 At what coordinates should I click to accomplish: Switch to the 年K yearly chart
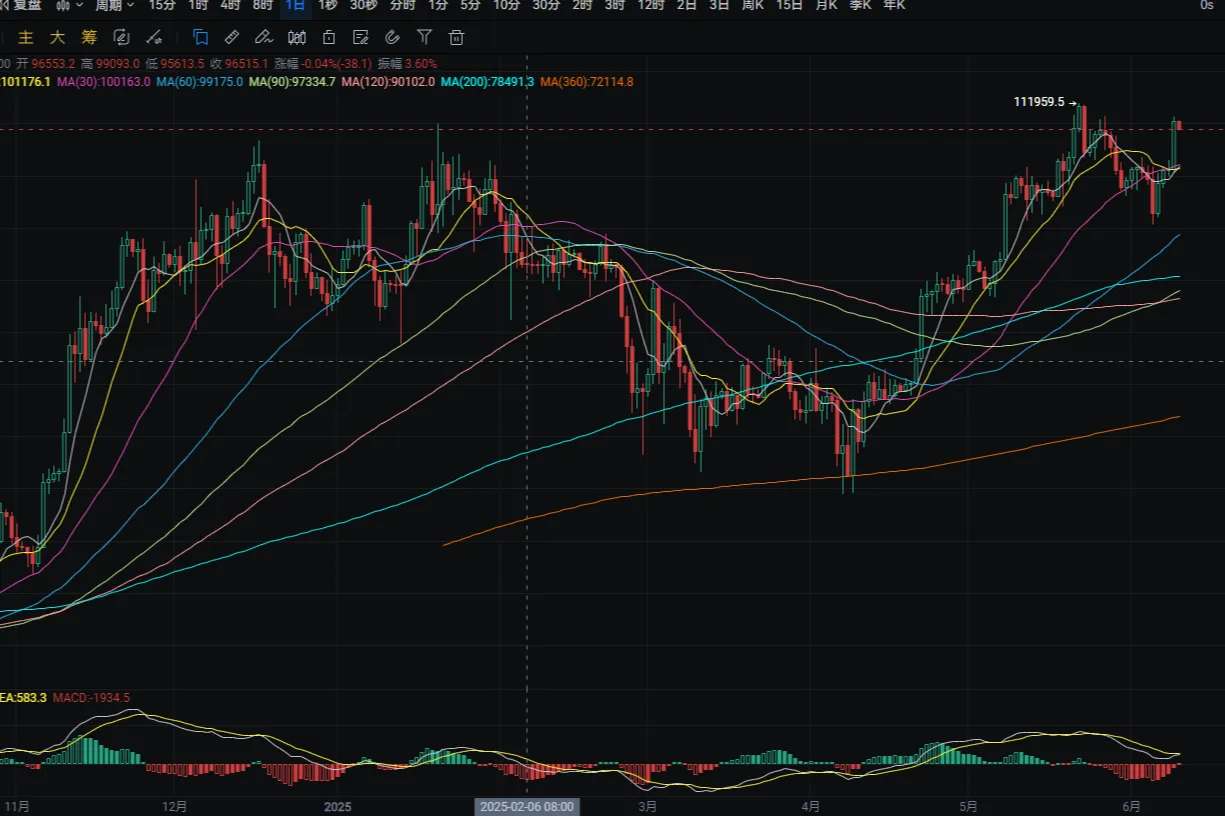click(894, 5)
